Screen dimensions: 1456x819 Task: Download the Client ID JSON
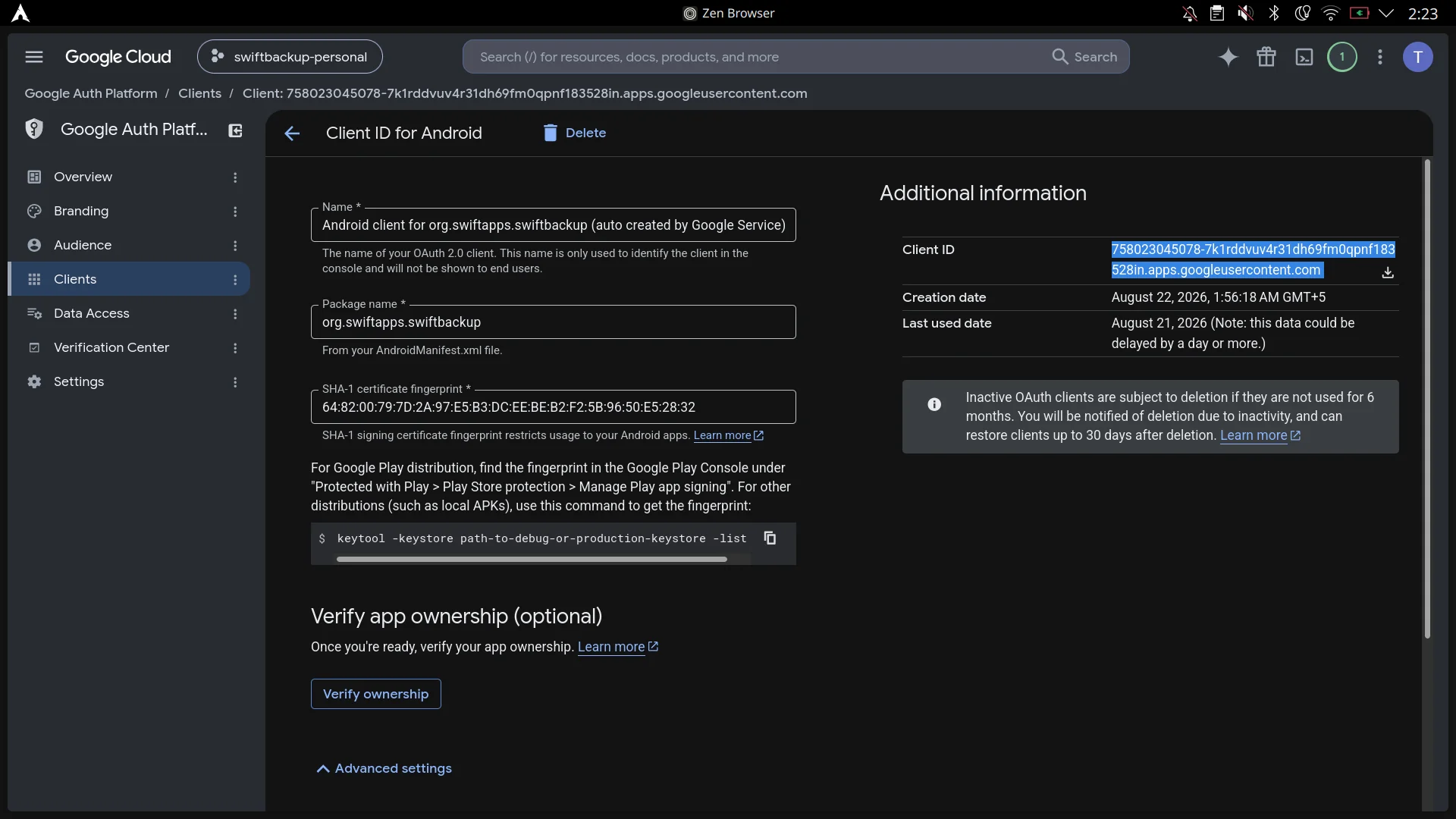pos(1388,272)
